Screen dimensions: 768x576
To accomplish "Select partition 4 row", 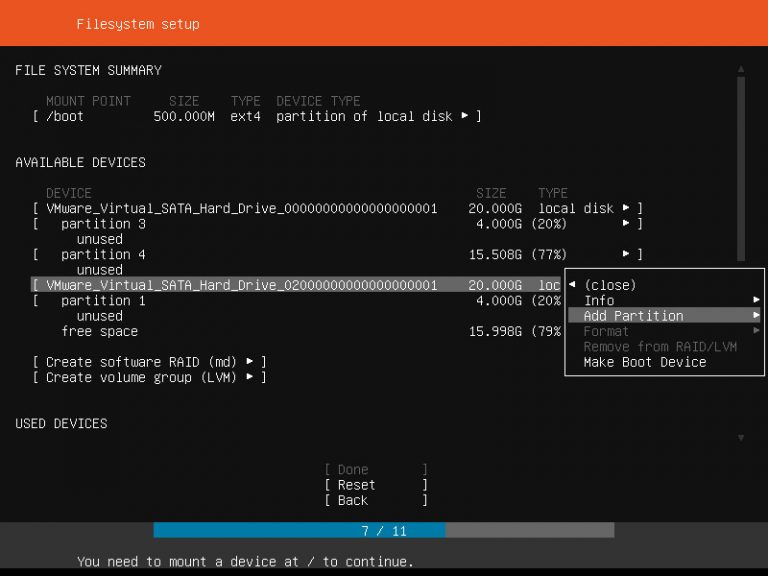I will click(337, 255).
